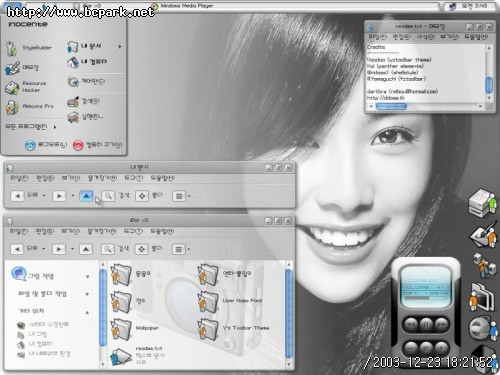Open the Tools menu in lower explorer window
This screenshot has width=500, height=375.
[x=133, y=231]
